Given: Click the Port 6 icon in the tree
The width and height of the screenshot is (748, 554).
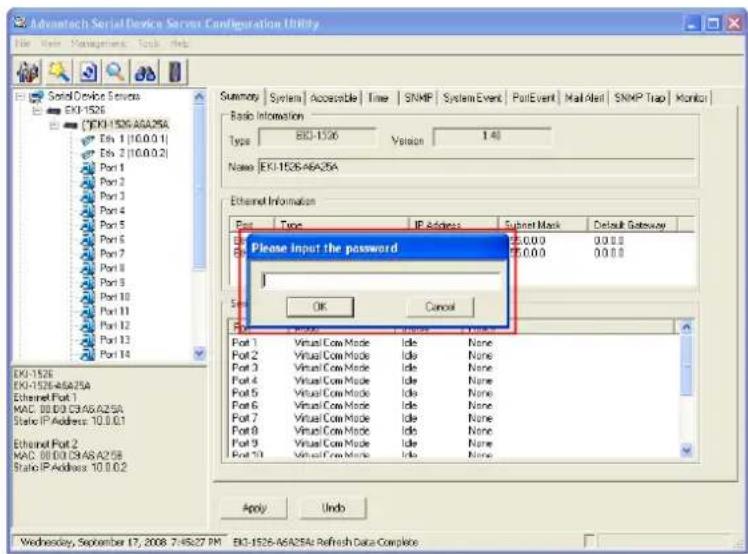Looking at the screenshot, I should click(x=88, y=240).
